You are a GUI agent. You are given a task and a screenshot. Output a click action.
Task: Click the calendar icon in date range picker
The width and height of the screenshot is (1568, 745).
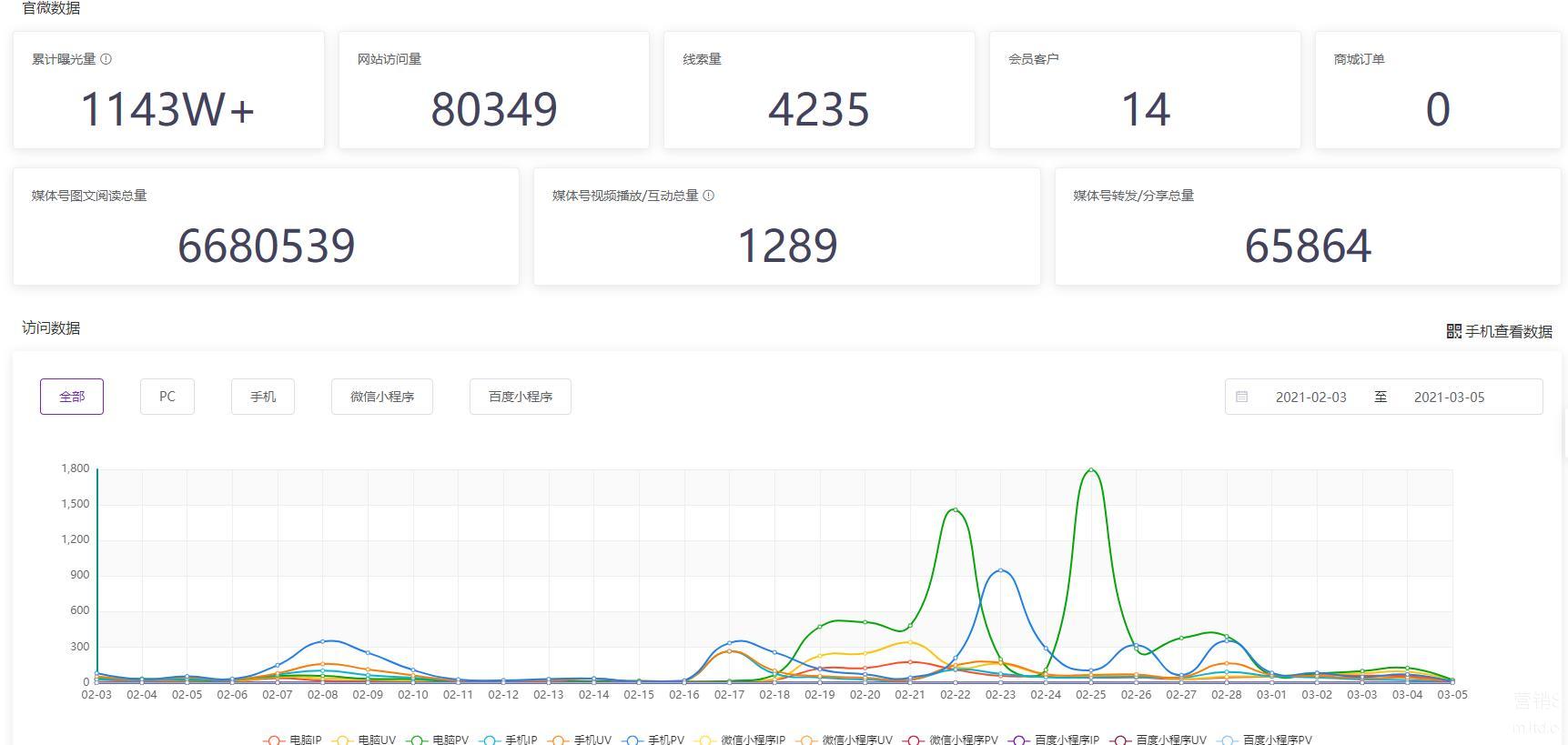pyautogui.click(x=1242, y=397)
